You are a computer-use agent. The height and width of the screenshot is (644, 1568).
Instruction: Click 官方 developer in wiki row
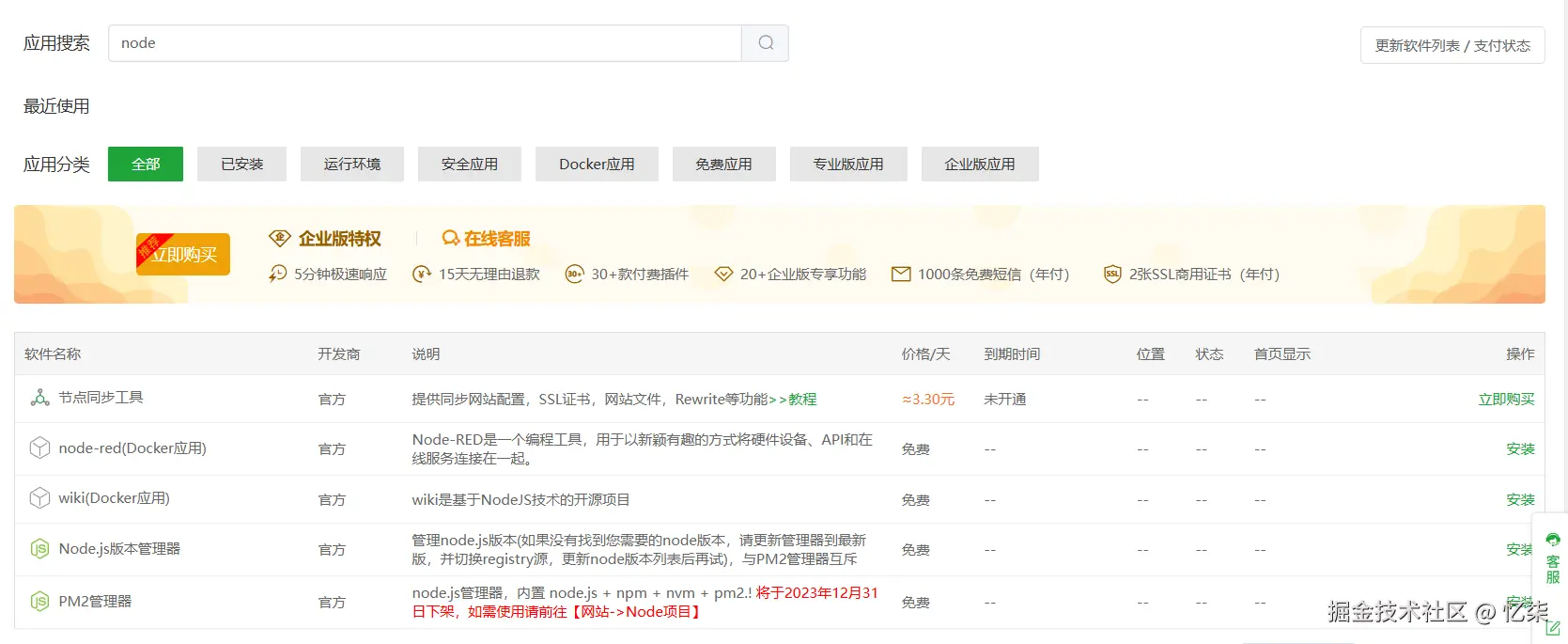[332, 500]
